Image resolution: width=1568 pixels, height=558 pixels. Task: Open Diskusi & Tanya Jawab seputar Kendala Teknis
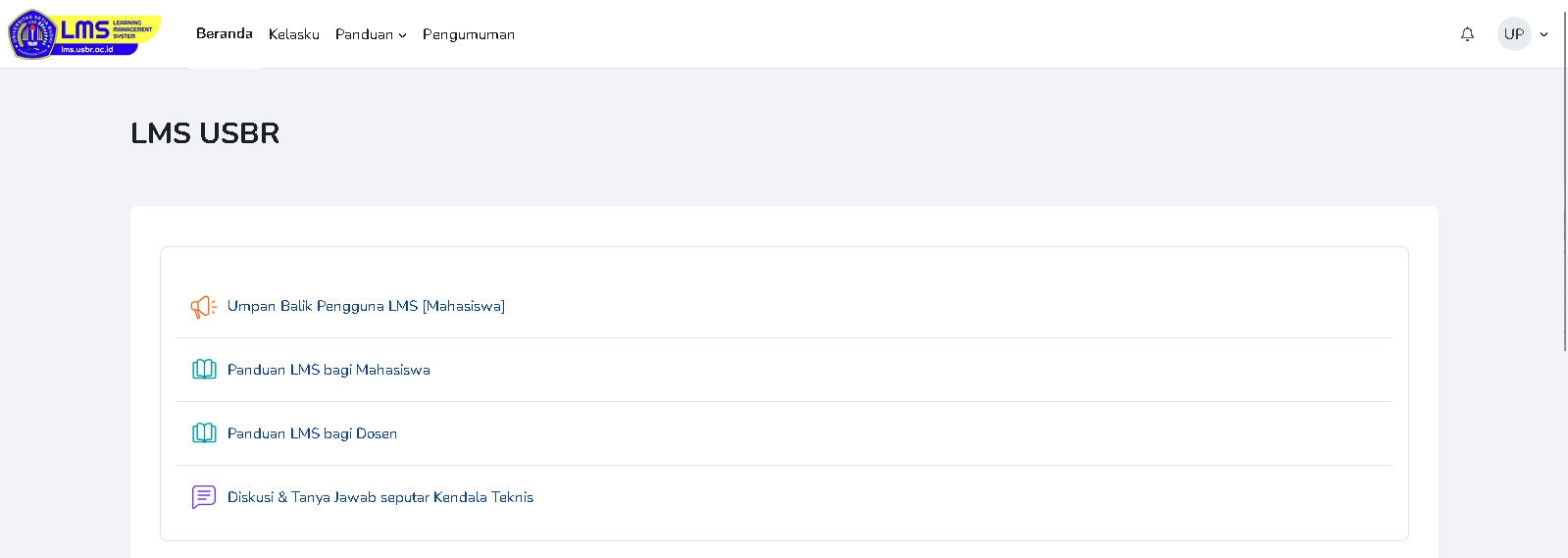click(380, 497)
